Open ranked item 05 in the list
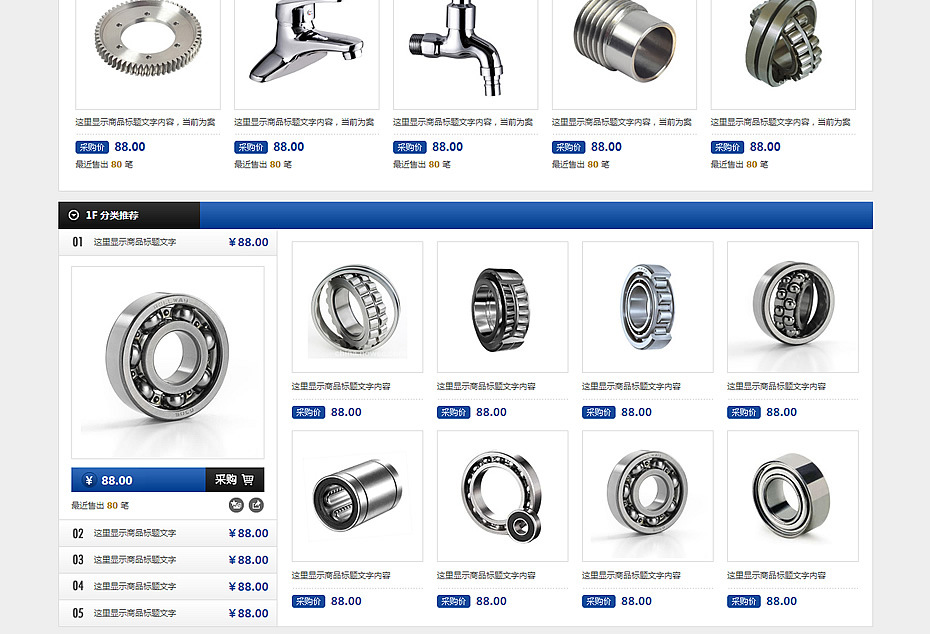 tap(168, 613)
